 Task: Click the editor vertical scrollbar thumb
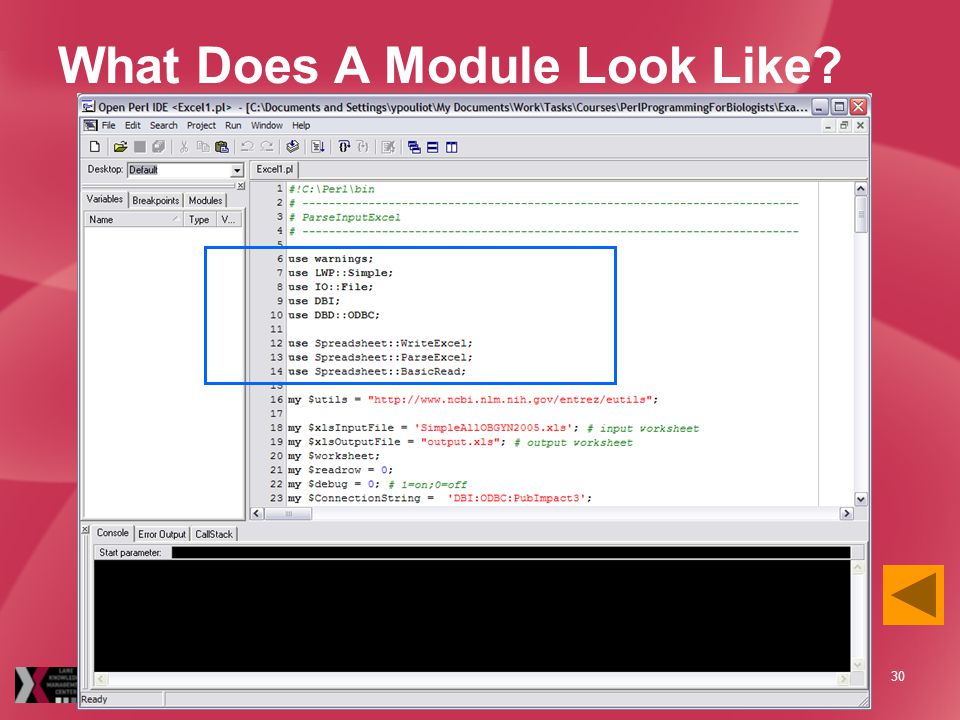click(861, 214)
